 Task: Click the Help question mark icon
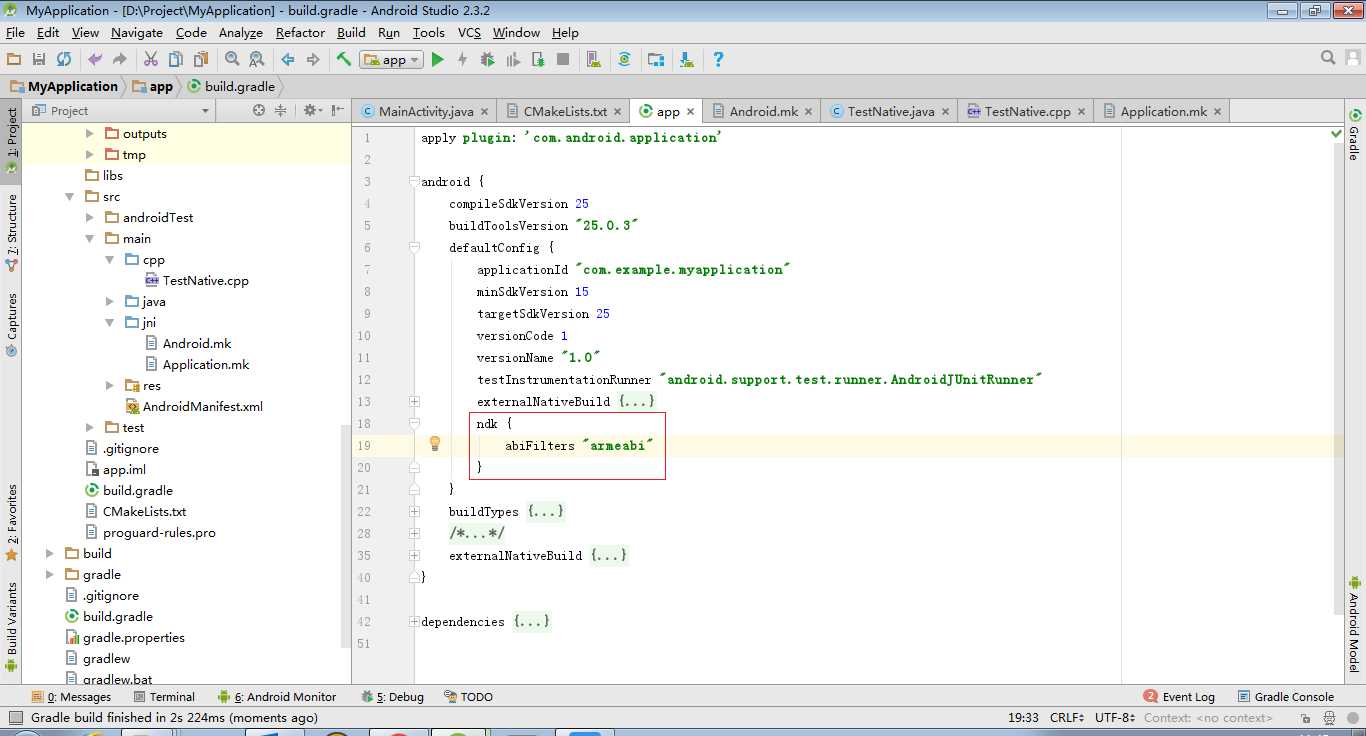[718, 60]
